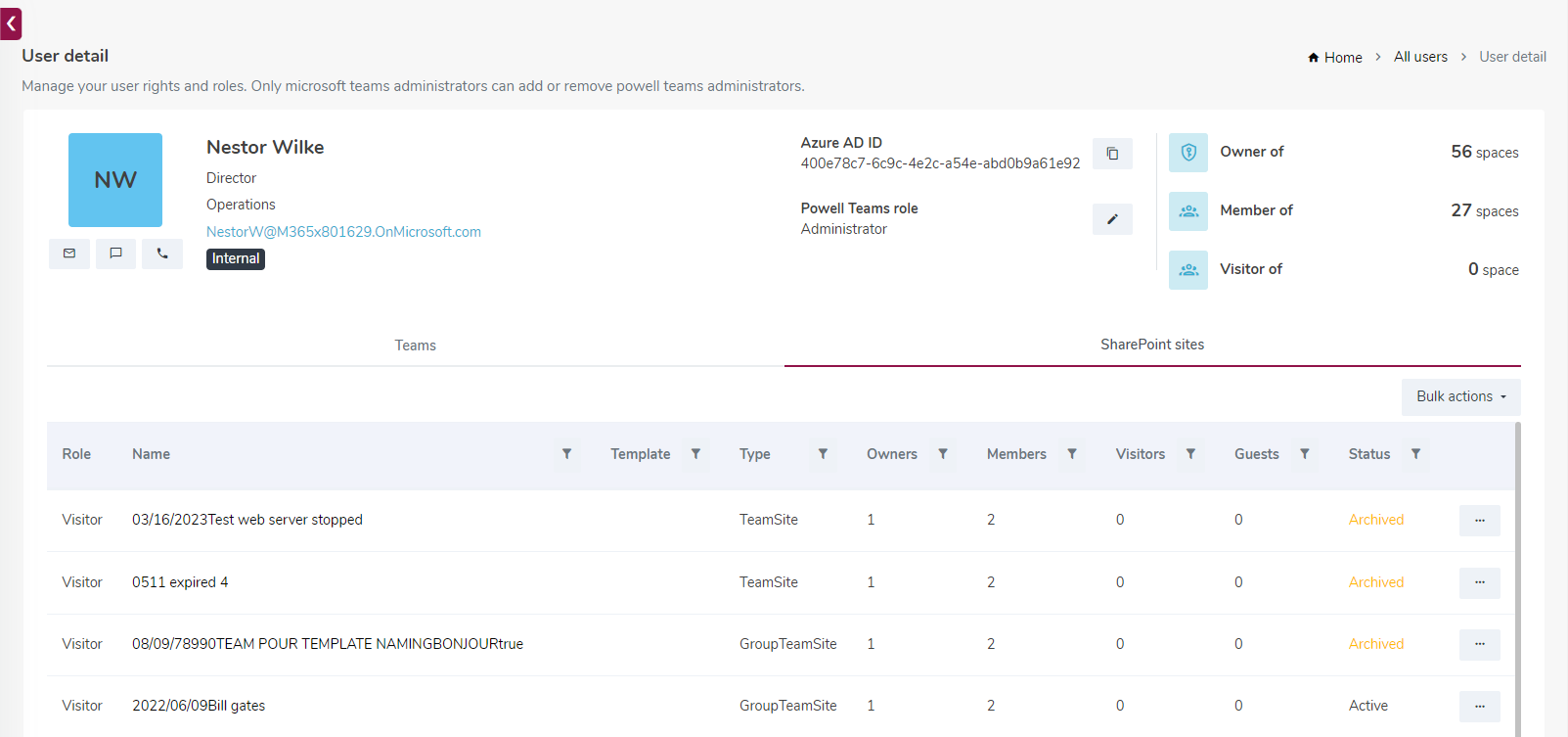Filter the Members column

click(x=1072, y=454)
